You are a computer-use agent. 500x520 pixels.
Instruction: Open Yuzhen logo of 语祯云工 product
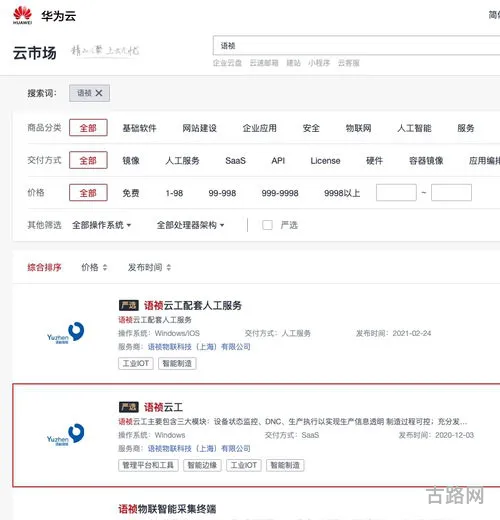coord(66,435)
